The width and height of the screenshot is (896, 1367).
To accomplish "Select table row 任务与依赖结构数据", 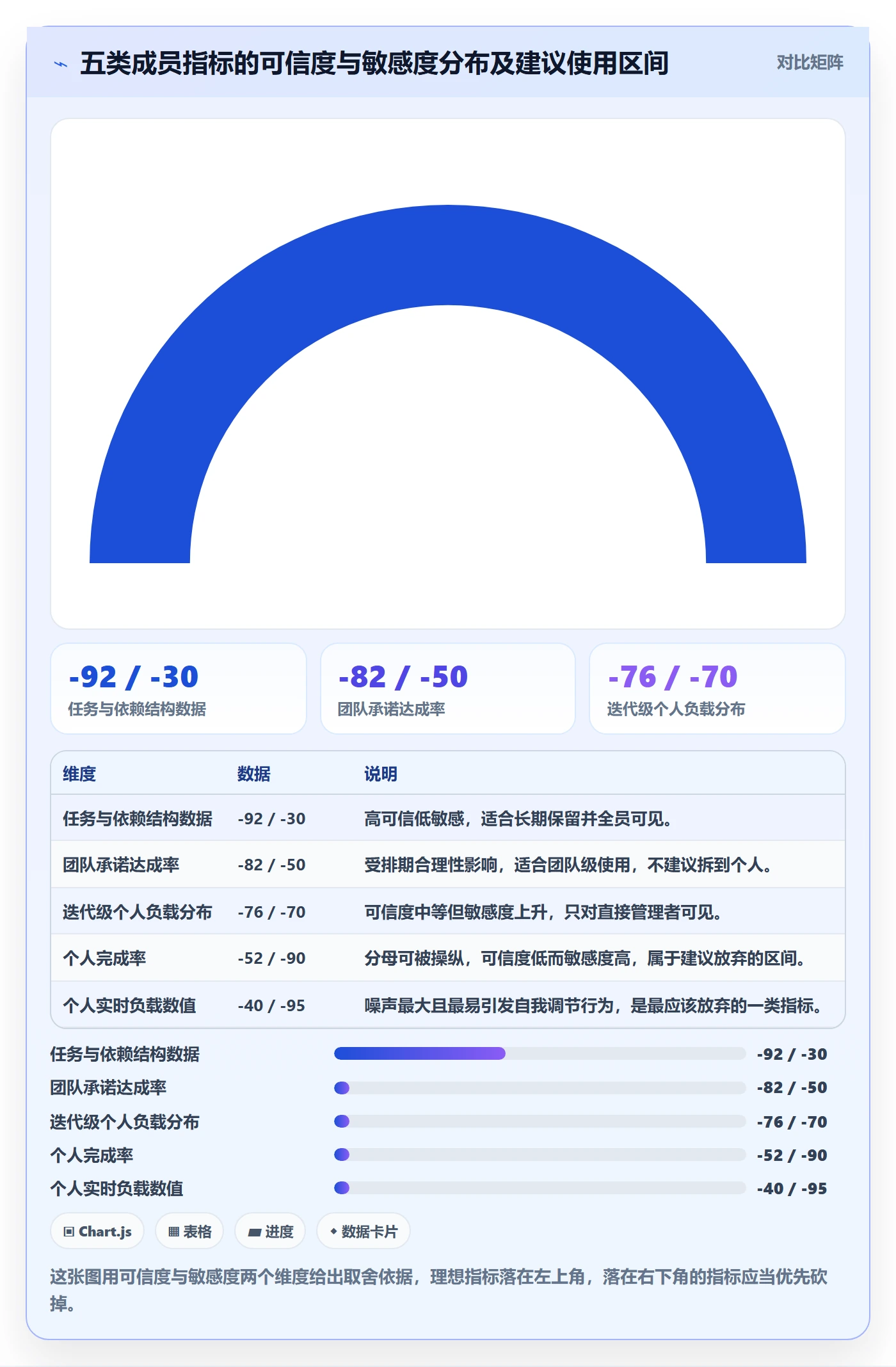I will 448,819.
